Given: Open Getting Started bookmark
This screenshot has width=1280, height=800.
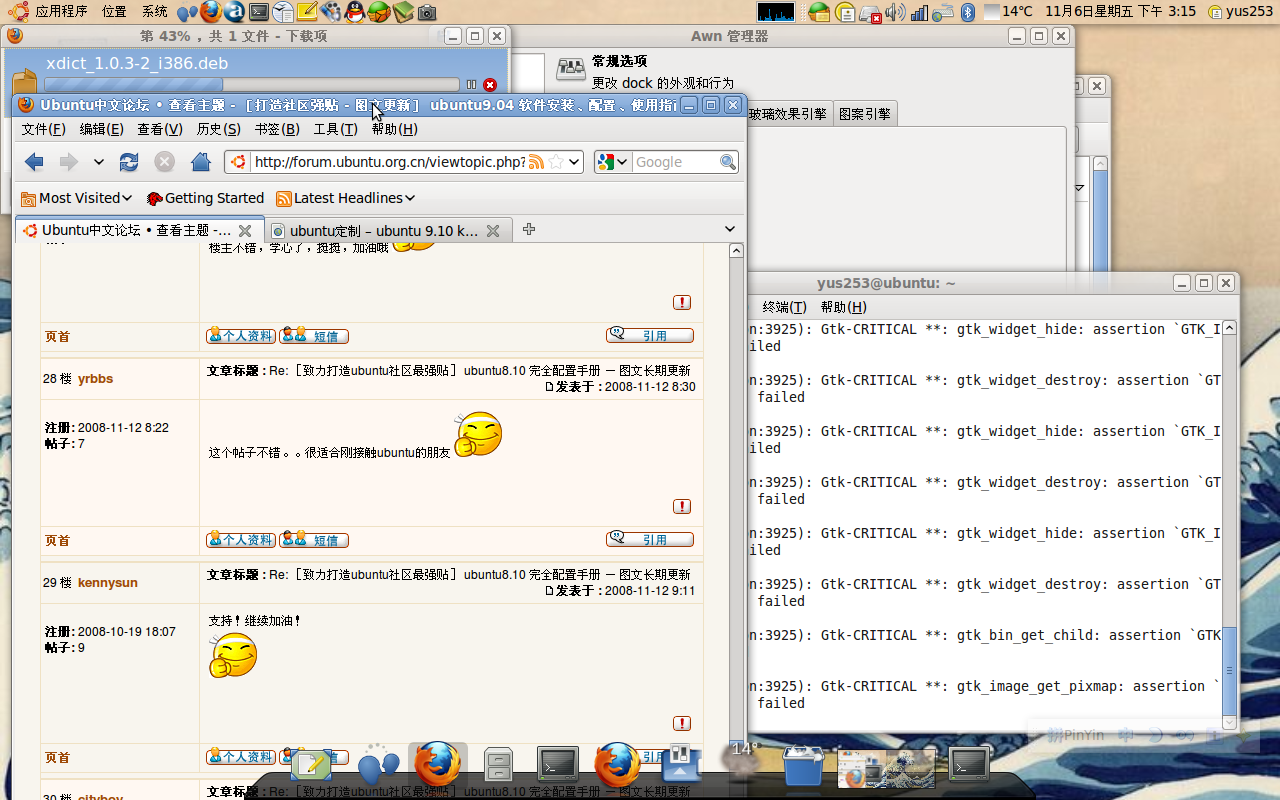Looking at the screenshot, I should click(x=205, y=198).
